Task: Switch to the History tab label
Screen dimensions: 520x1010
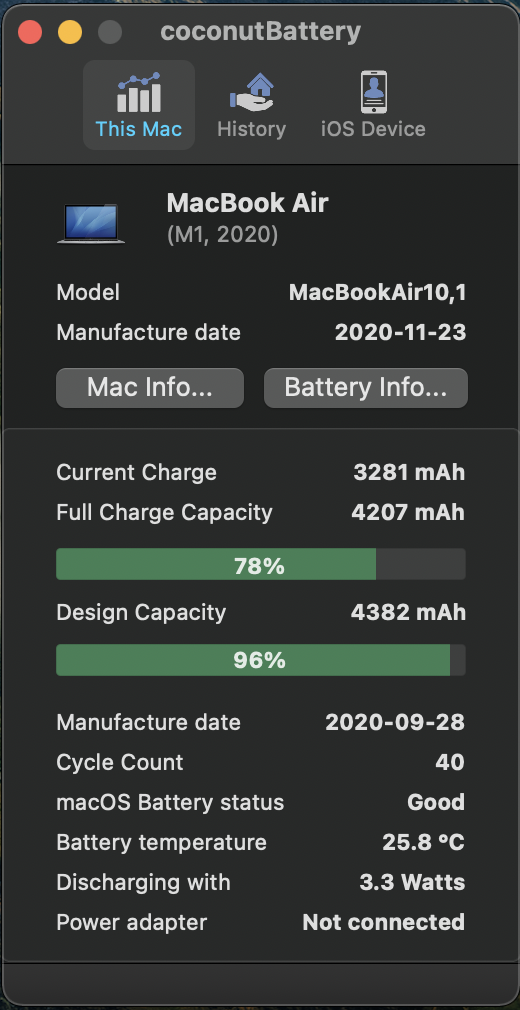Action: [251, 129]
